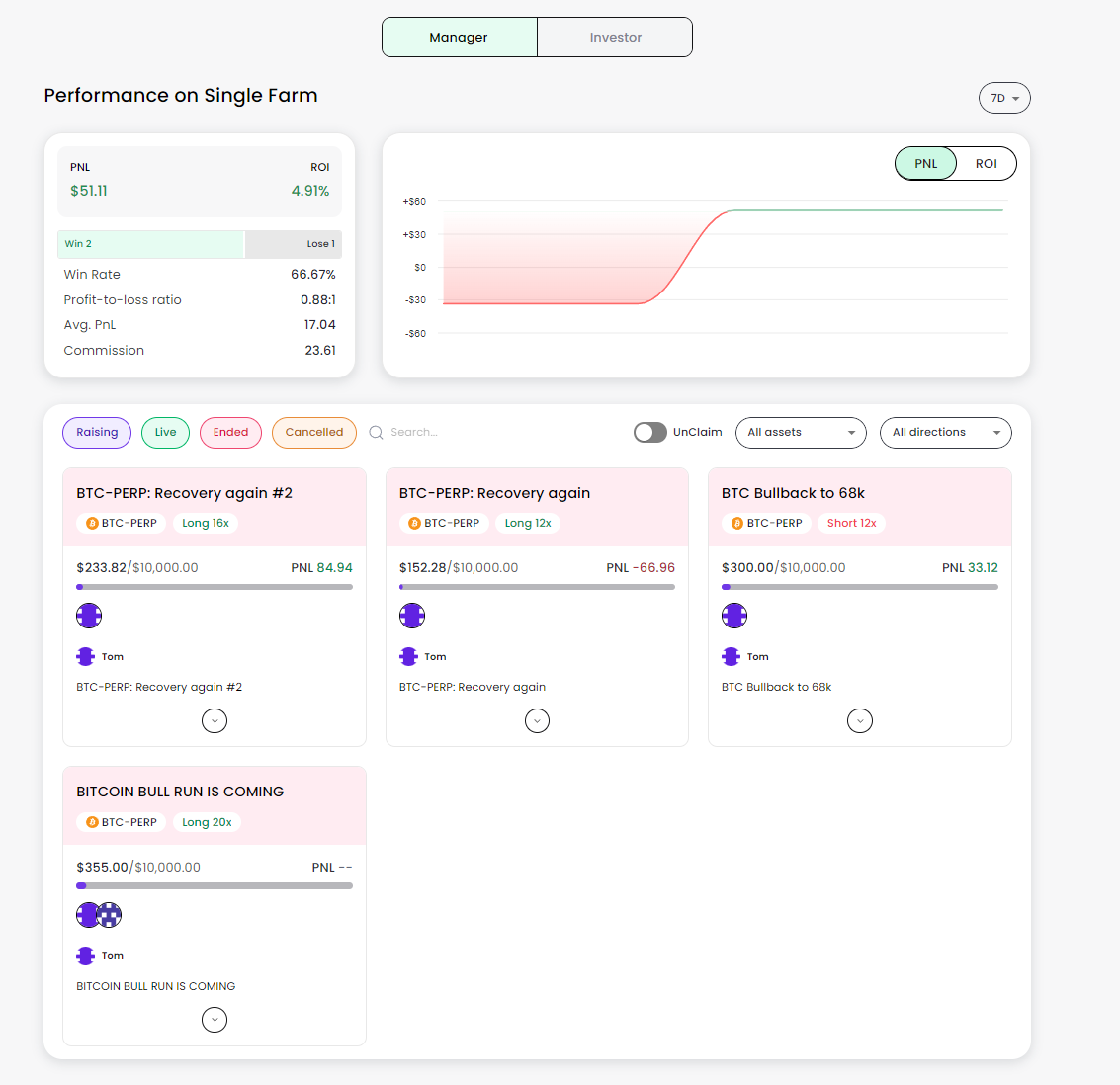The width and height of the screenshot is (1120, 1085).
Task: Open the All directions dropdown
Action: point(946,433)
